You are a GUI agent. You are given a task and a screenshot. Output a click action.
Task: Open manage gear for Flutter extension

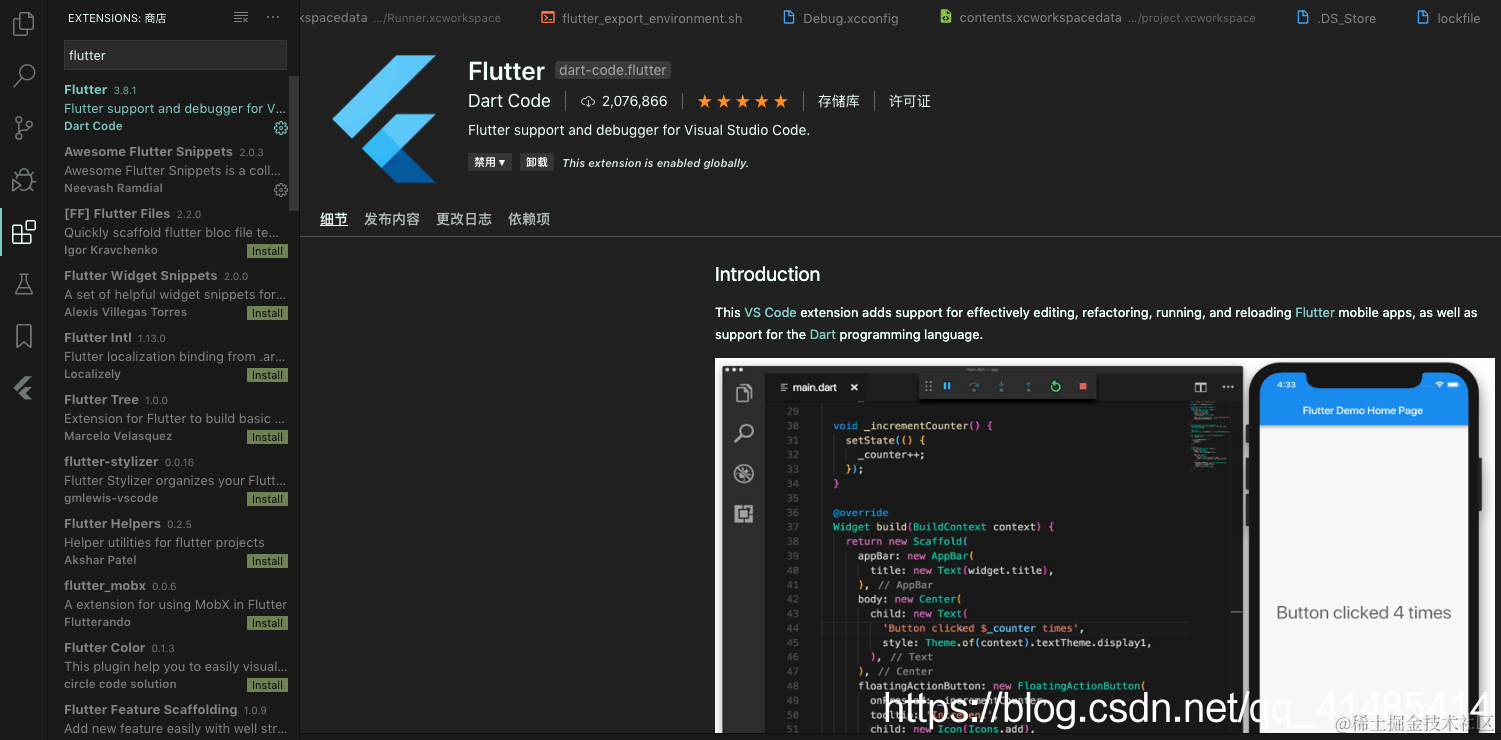click(281, 128)
